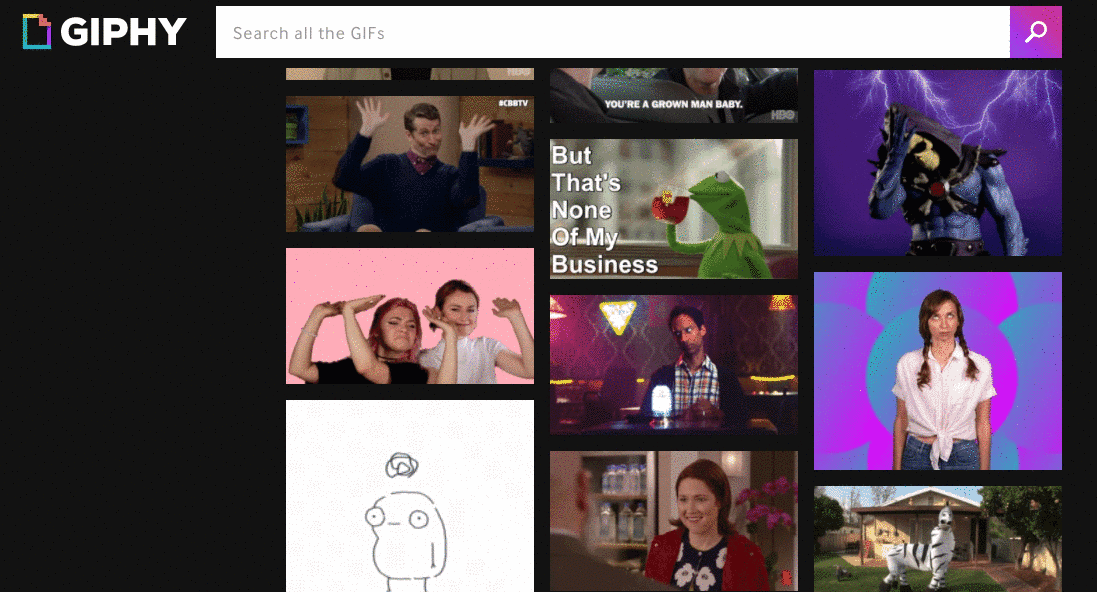This screenshot has width=1097, height=592.
Task: Open the man in plaid shirt bar GIF
Action: 674,365
